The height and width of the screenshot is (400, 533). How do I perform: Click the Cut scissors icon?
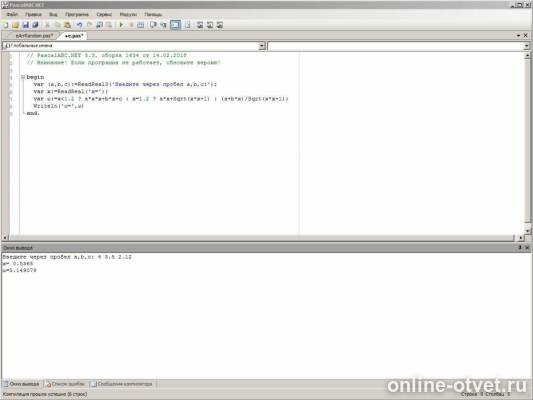tap(48, 25)
